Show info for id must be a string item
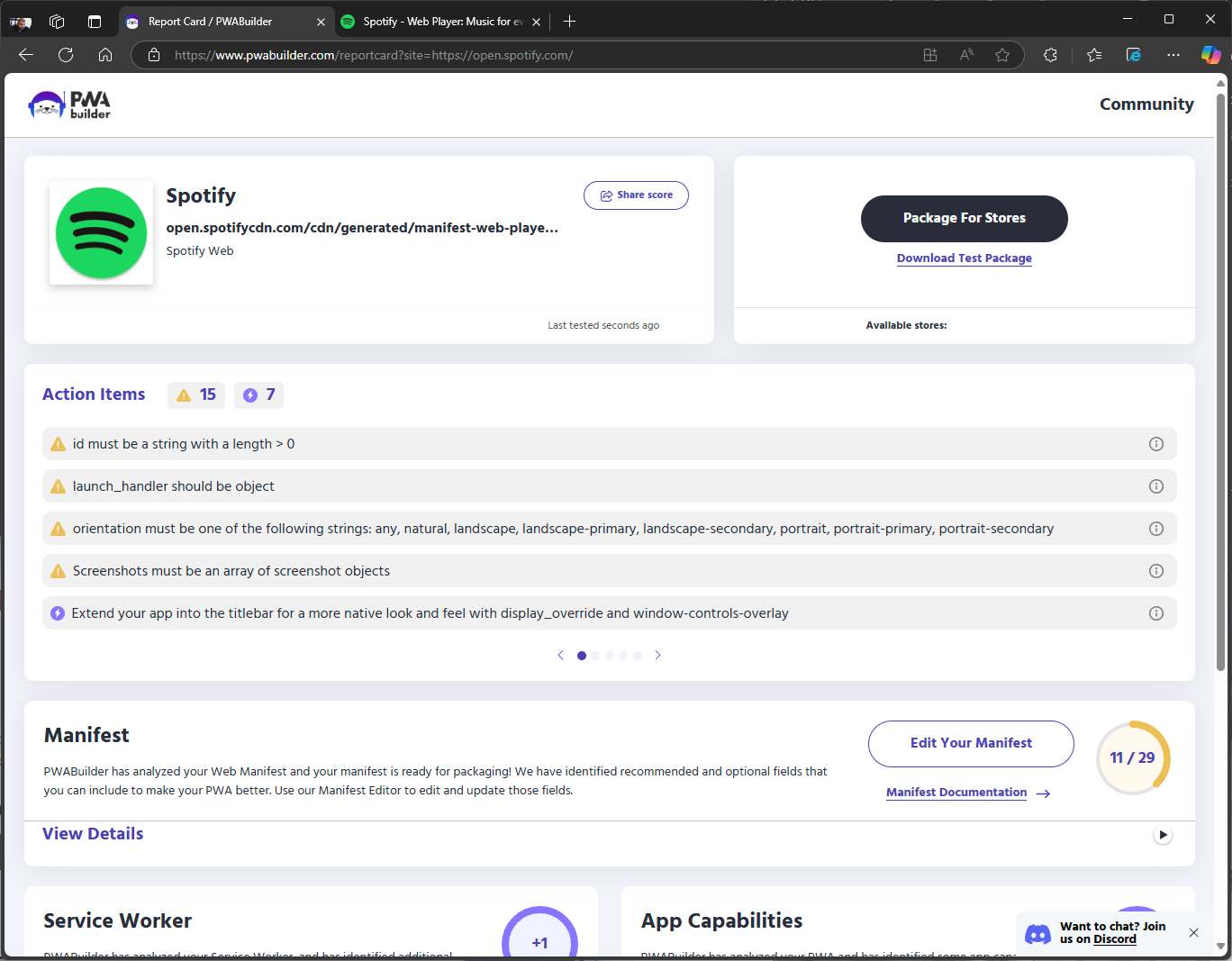Image resolution: width=1232 pixels, height=961 pixels. (1156, 444)
